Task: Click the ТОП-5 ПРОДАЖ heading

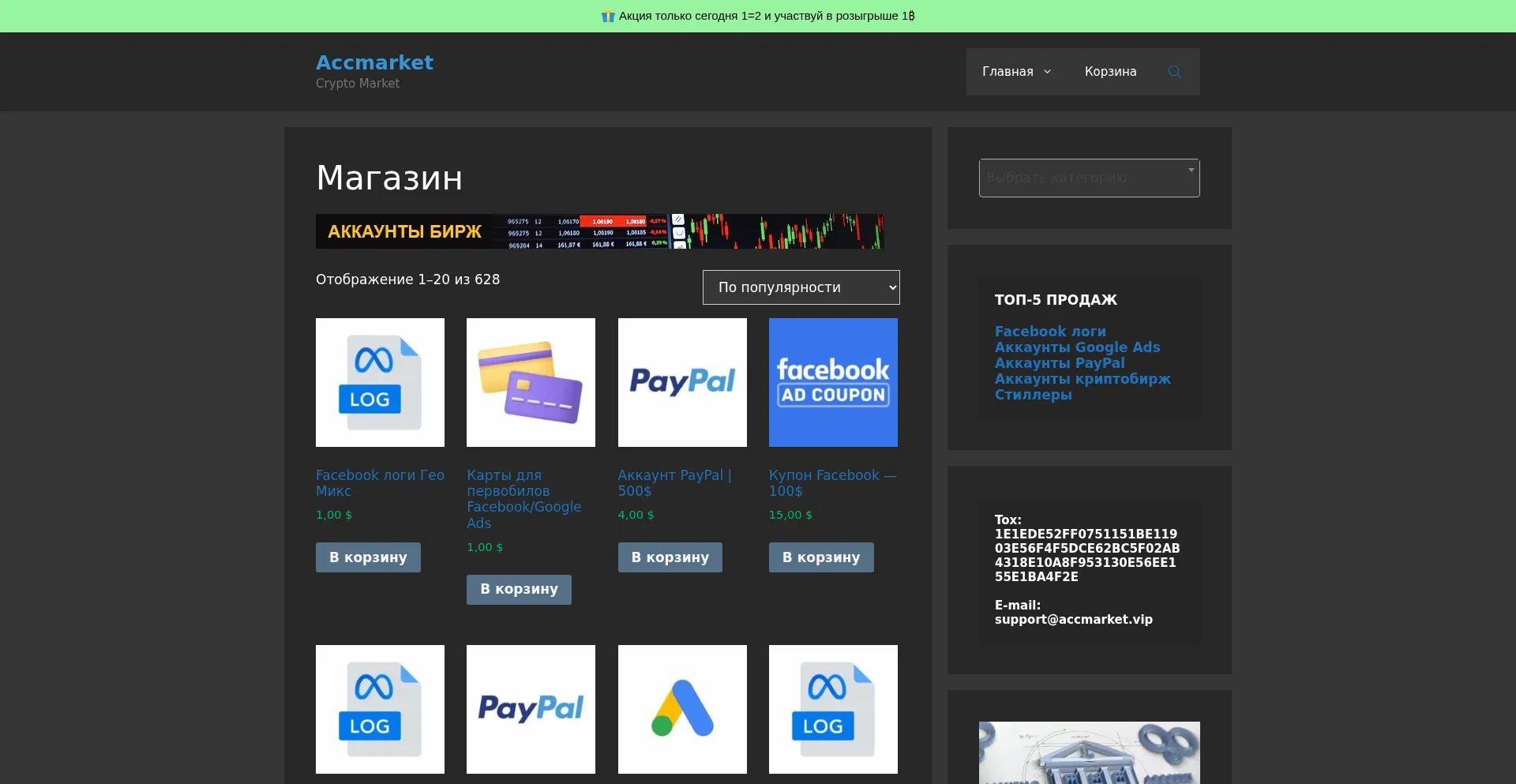Action: point(1056,300)
